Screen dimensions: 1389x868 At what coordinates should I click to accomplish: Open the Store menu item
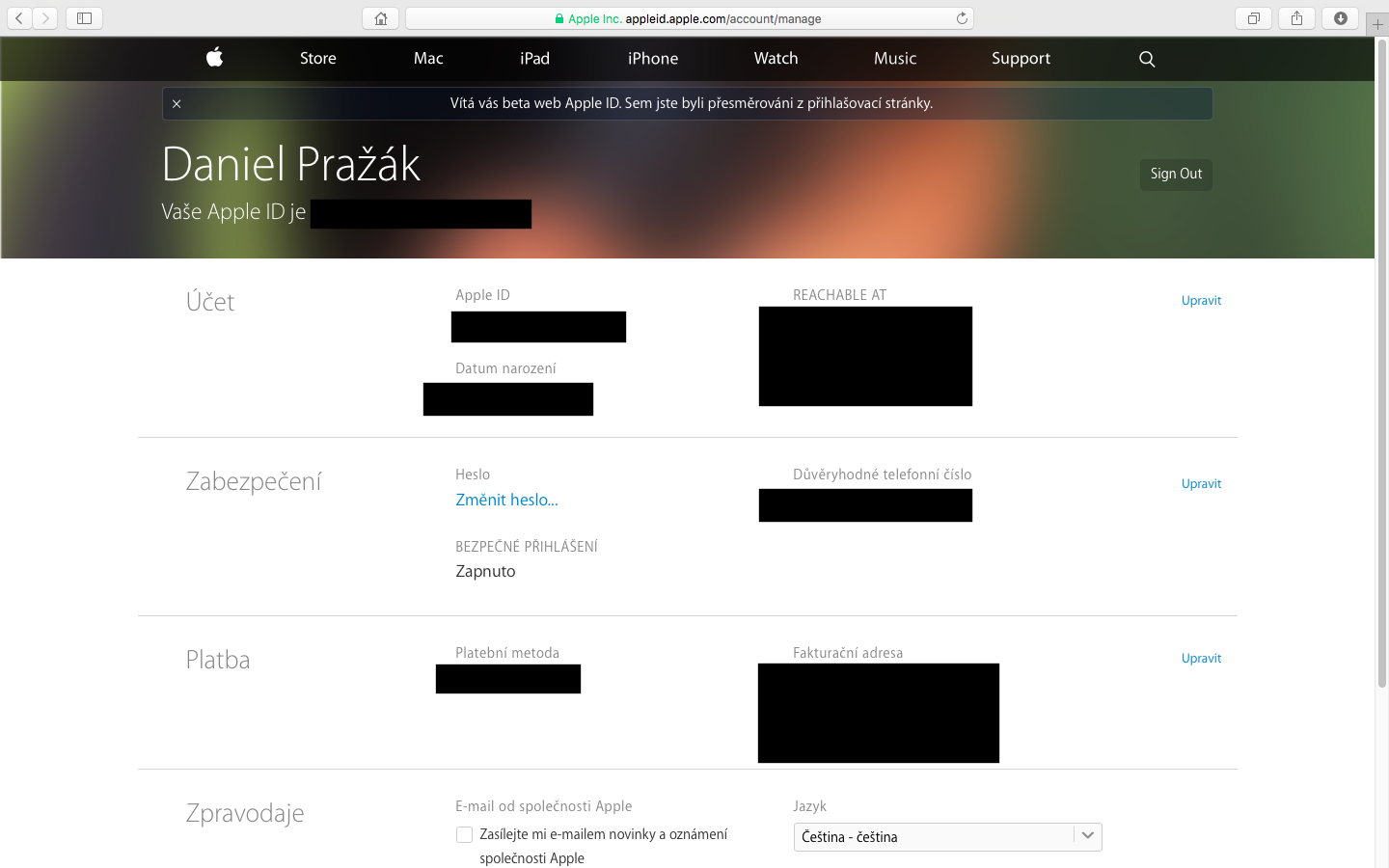(318, 58)
